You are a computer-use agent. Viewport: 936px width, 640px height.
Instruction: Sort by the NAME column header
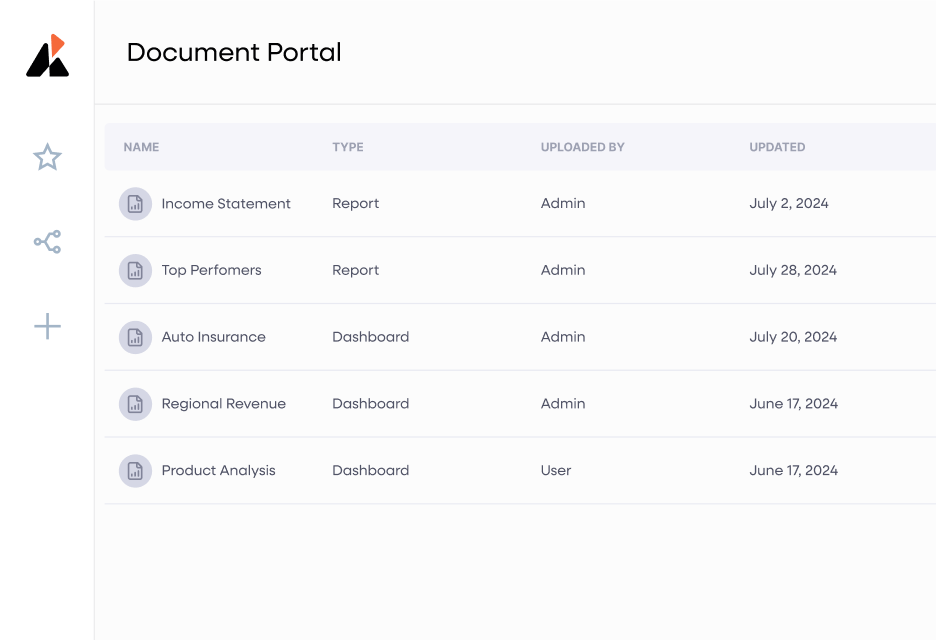click(141, 147)
